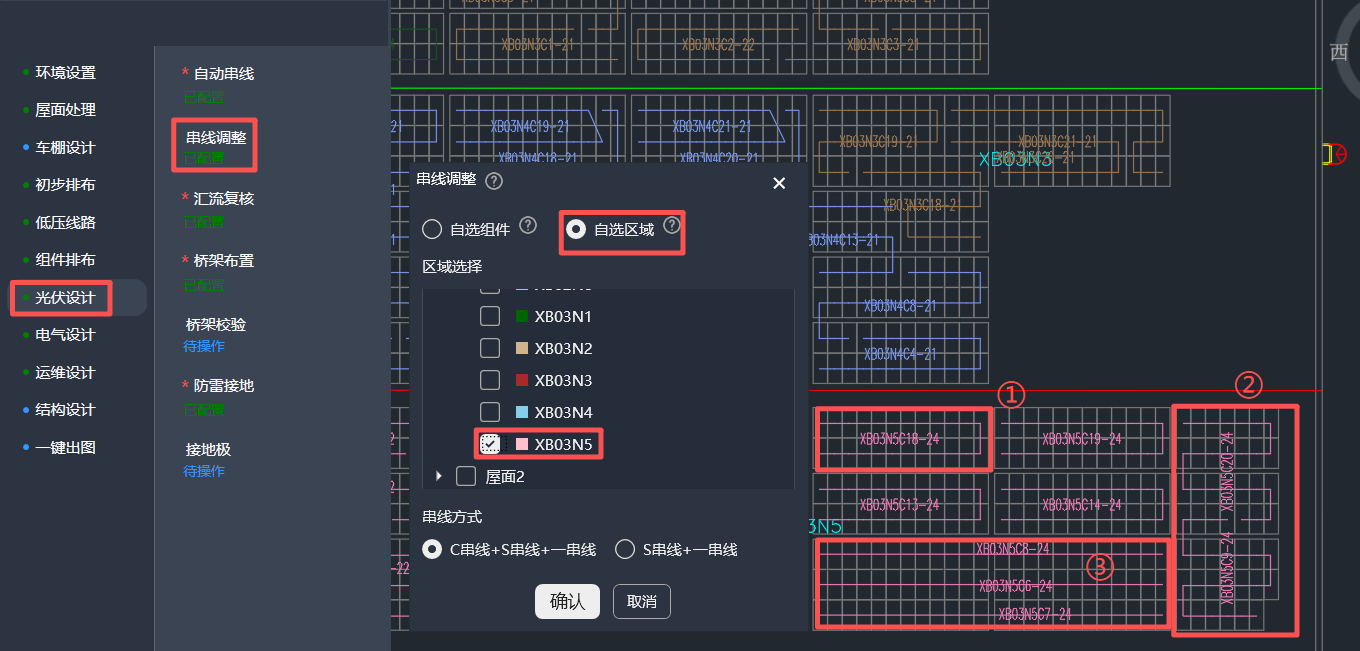Select the 自选区域 radio option
The image size is (1360, 651).
point(576,229)
